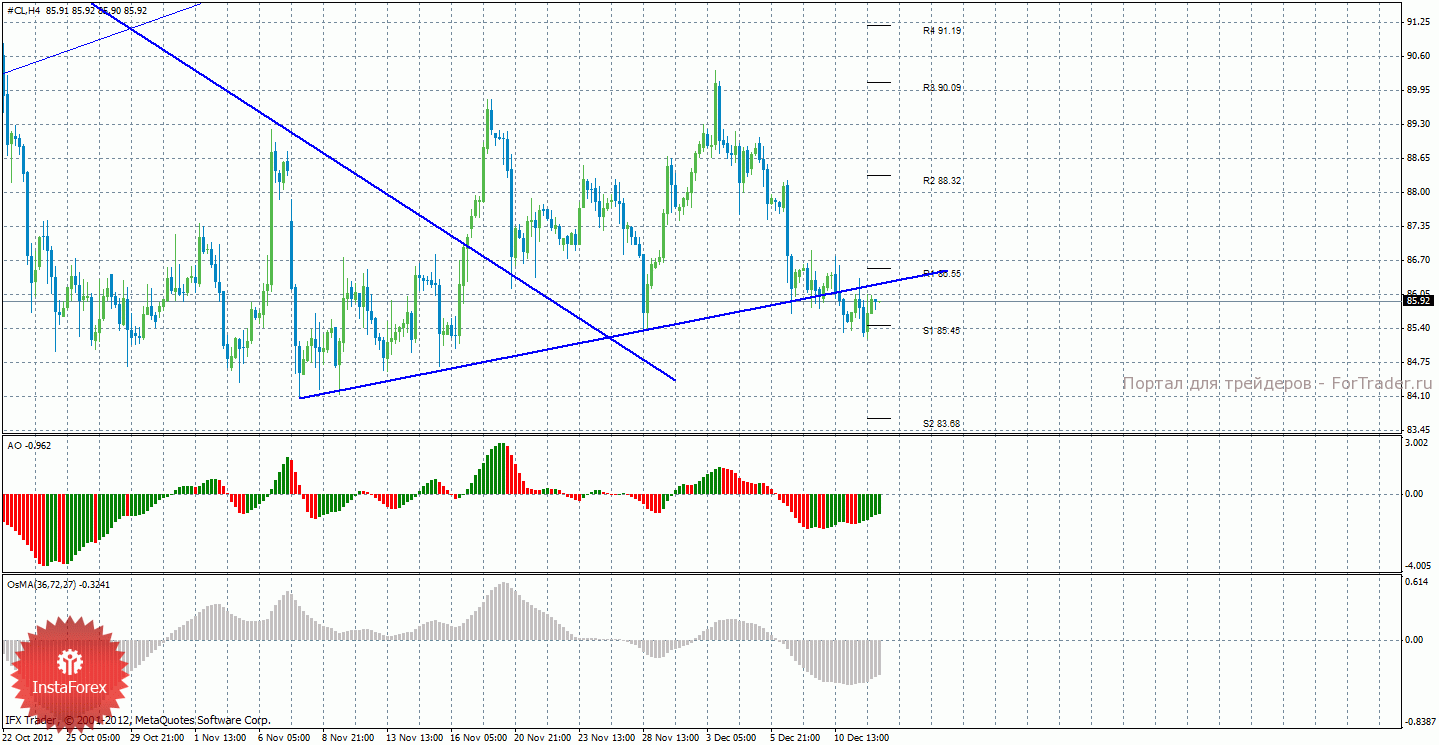Click the 13 Nov 13:00 time label
This screenshot has width=1439, height=745.
tap(414, 737)
